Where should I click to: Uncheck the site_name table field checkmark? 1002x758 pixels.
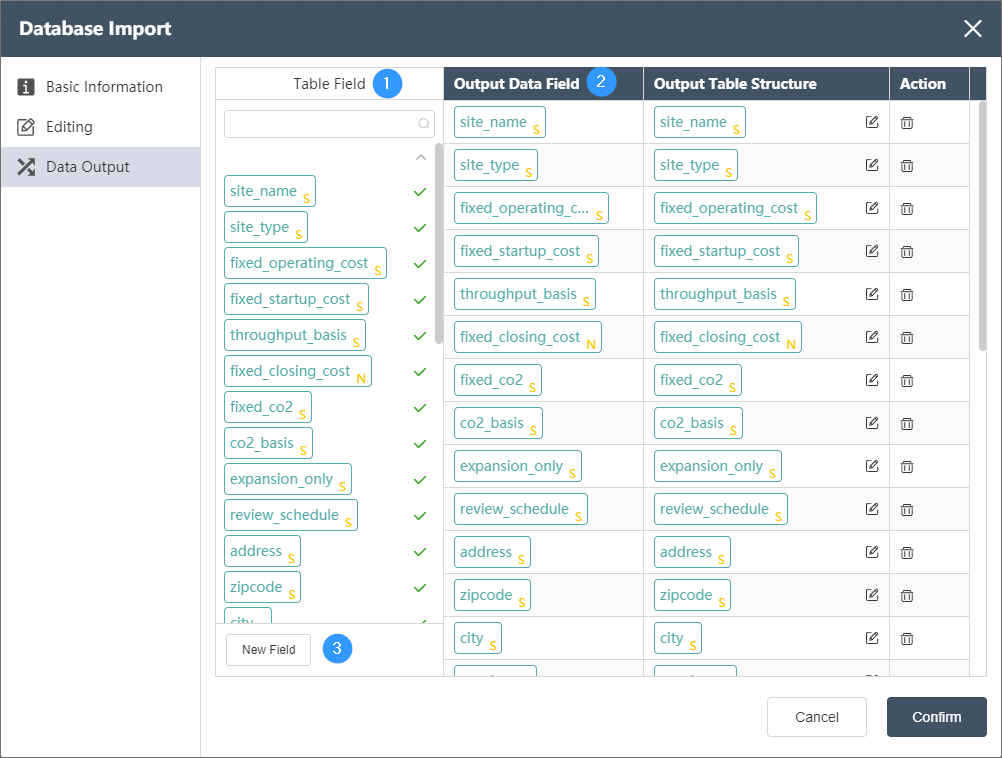[x=420, y=192]
